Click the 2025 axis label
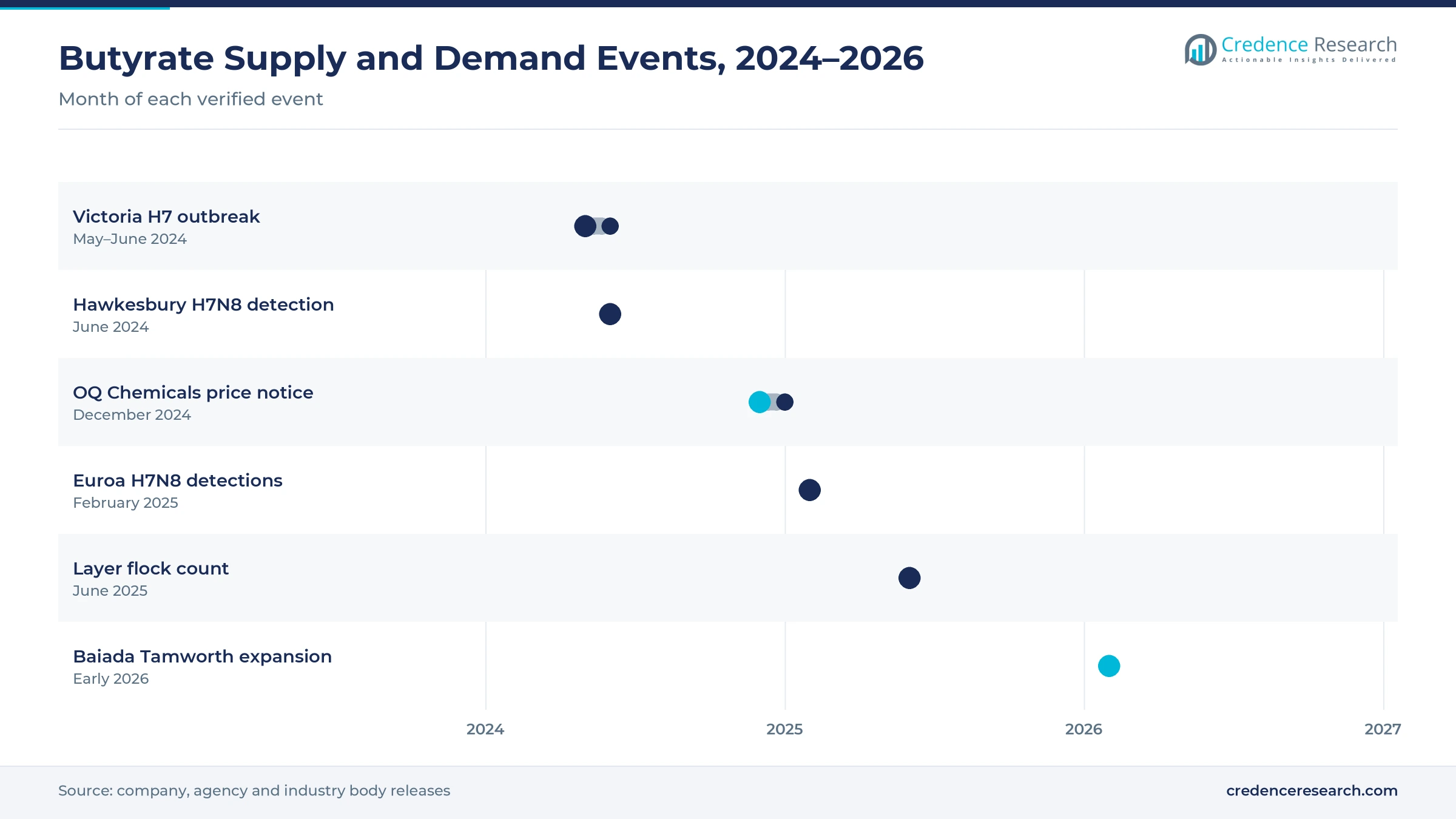The height and width of the screenshot is (819, 1456). (784, 729)
